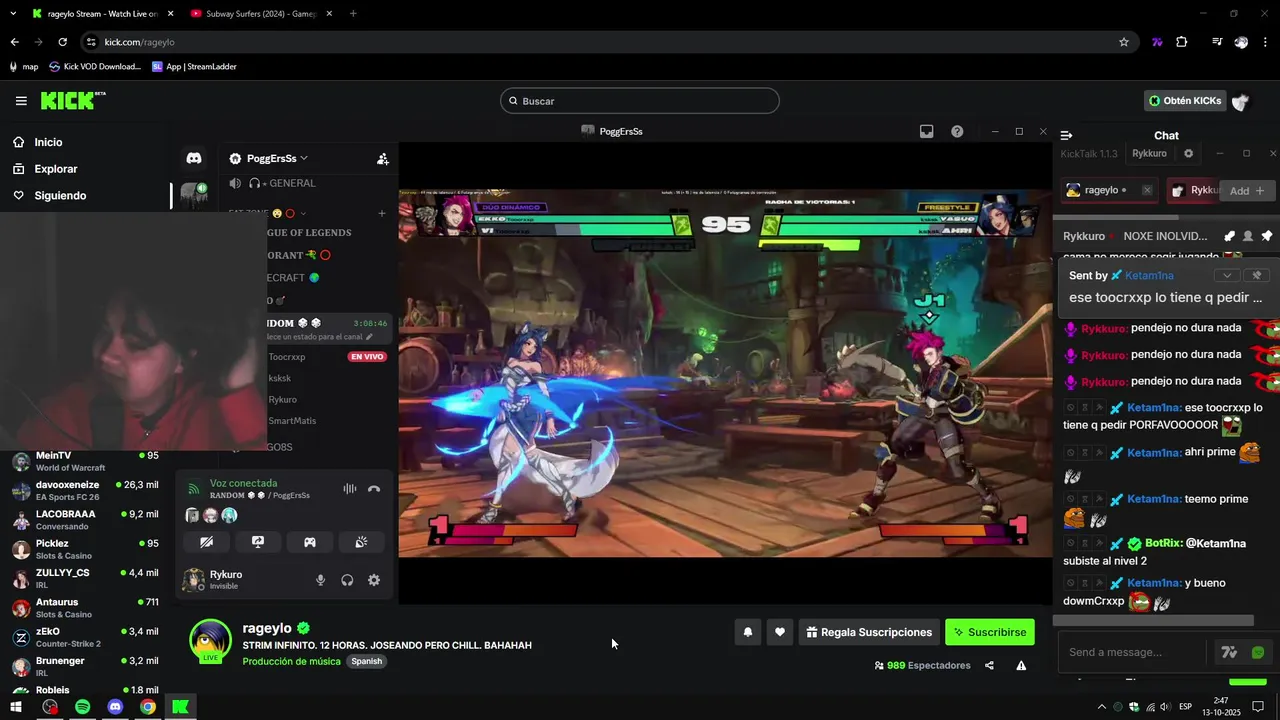Unpin the pinned Ketam1na message
The width and height of the screenshot is (1280, 720).
(x=1257, y=275)
